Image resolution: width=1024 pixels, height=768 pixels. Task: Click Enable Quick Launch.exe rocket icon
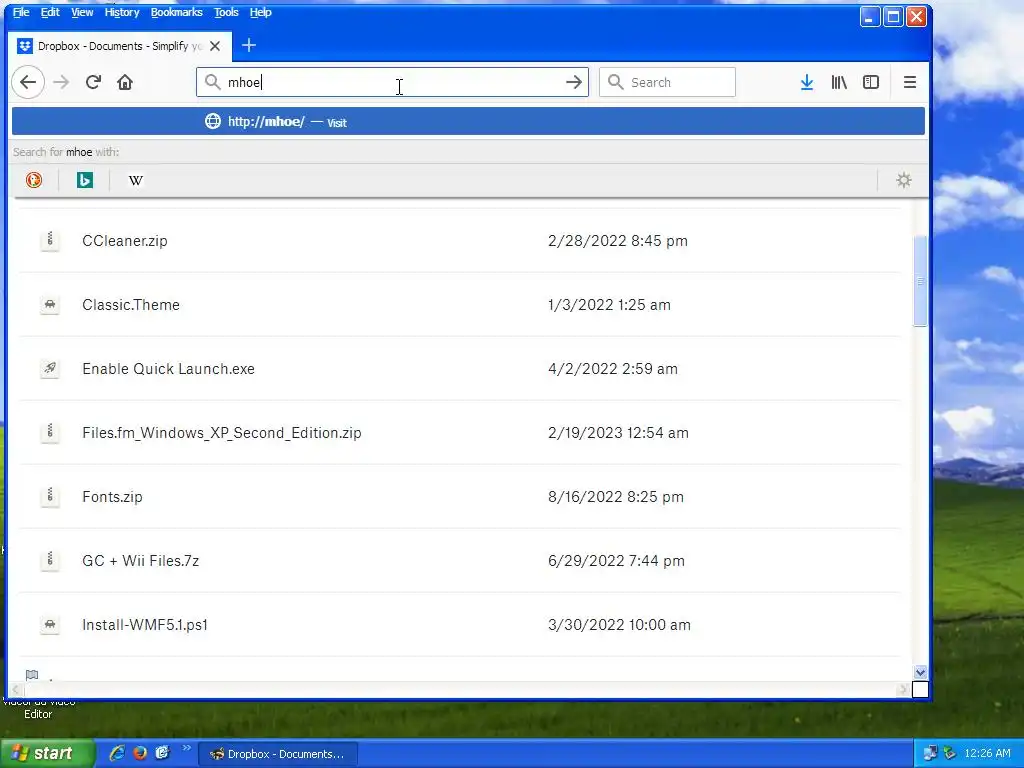pos(50,368)
